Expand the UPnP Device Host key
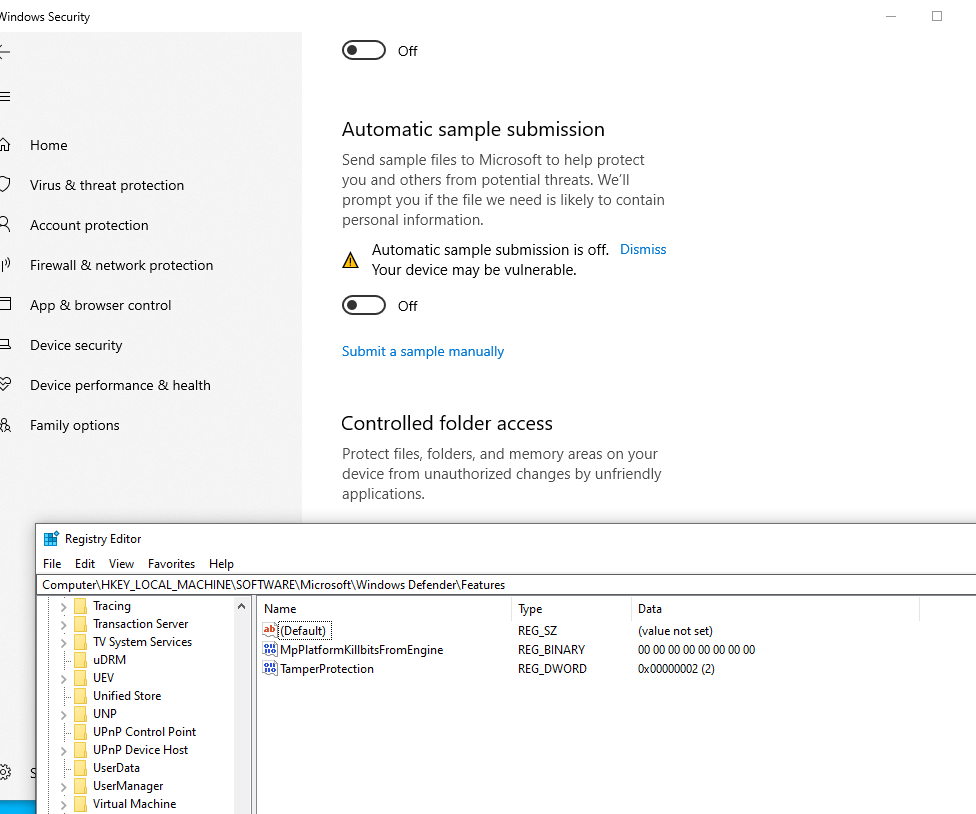976x814 pixels. [63, 751]
